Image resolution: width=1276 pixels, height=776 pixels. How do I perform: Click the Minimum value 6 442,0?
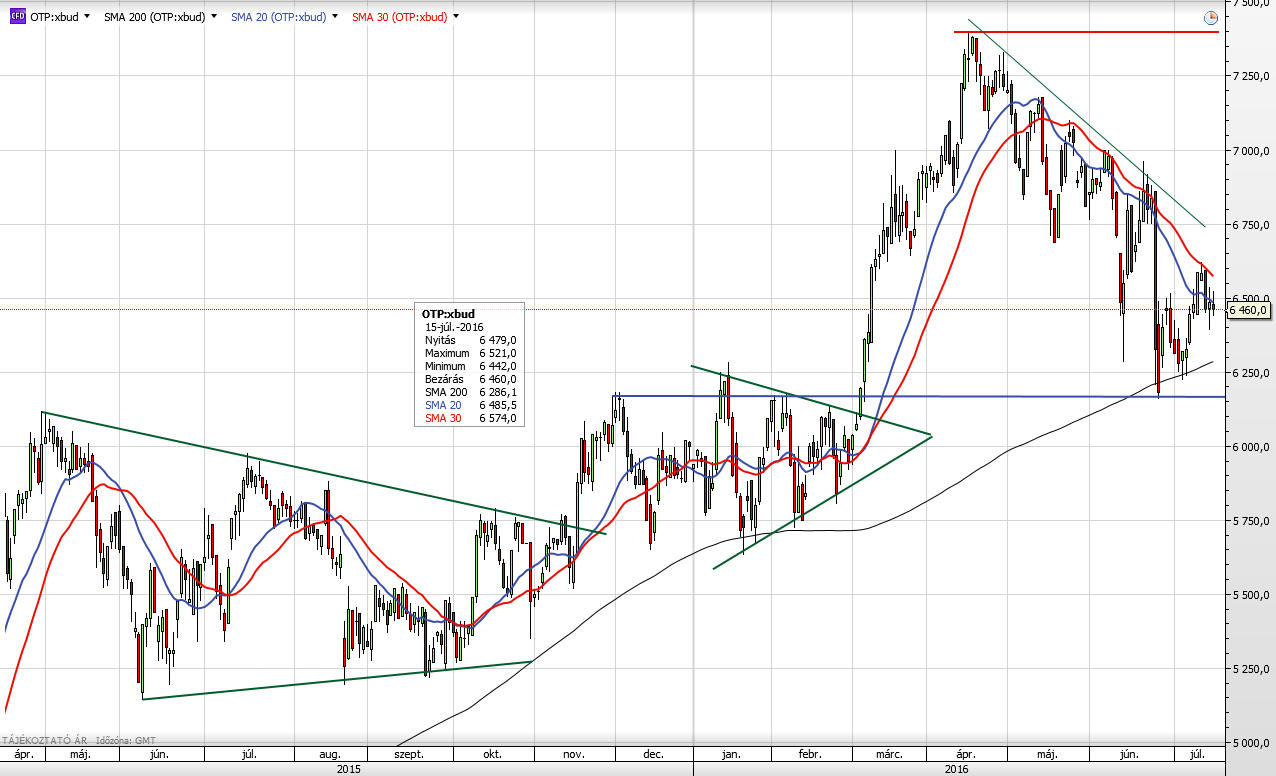tap(497, 366)
